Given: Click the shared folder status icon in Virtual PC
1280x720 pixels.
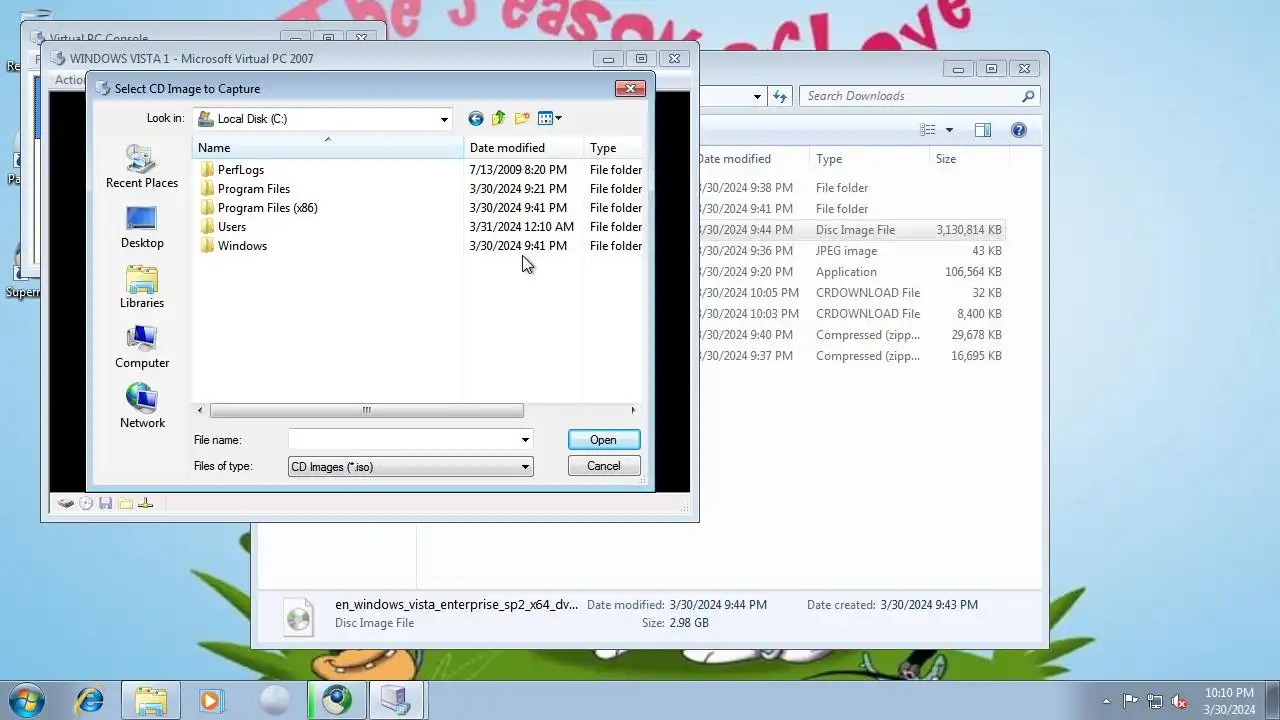Looking at the screenshot, I should pos(126,503).
